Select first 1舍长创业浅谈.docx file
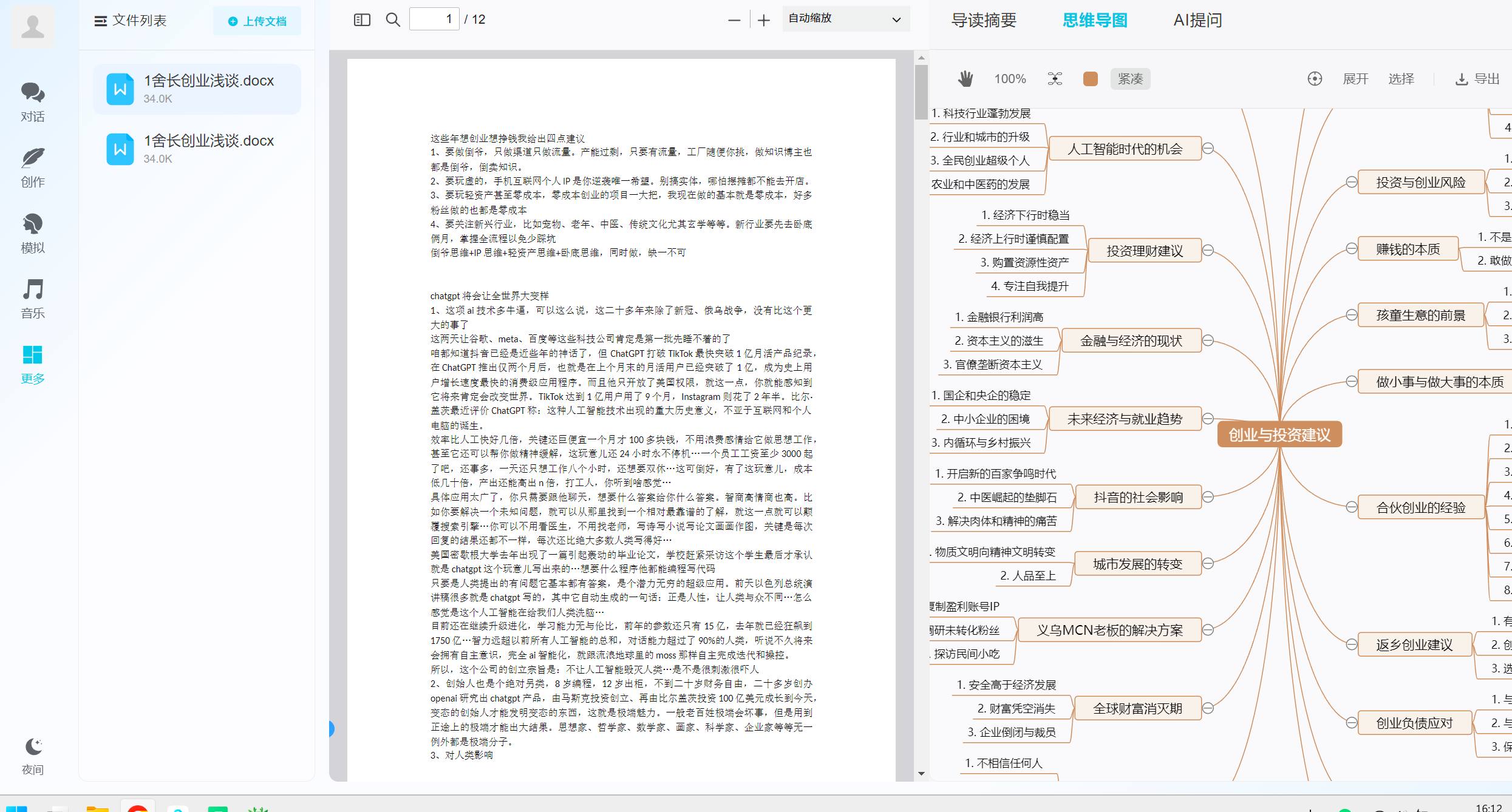 (197, 89)
